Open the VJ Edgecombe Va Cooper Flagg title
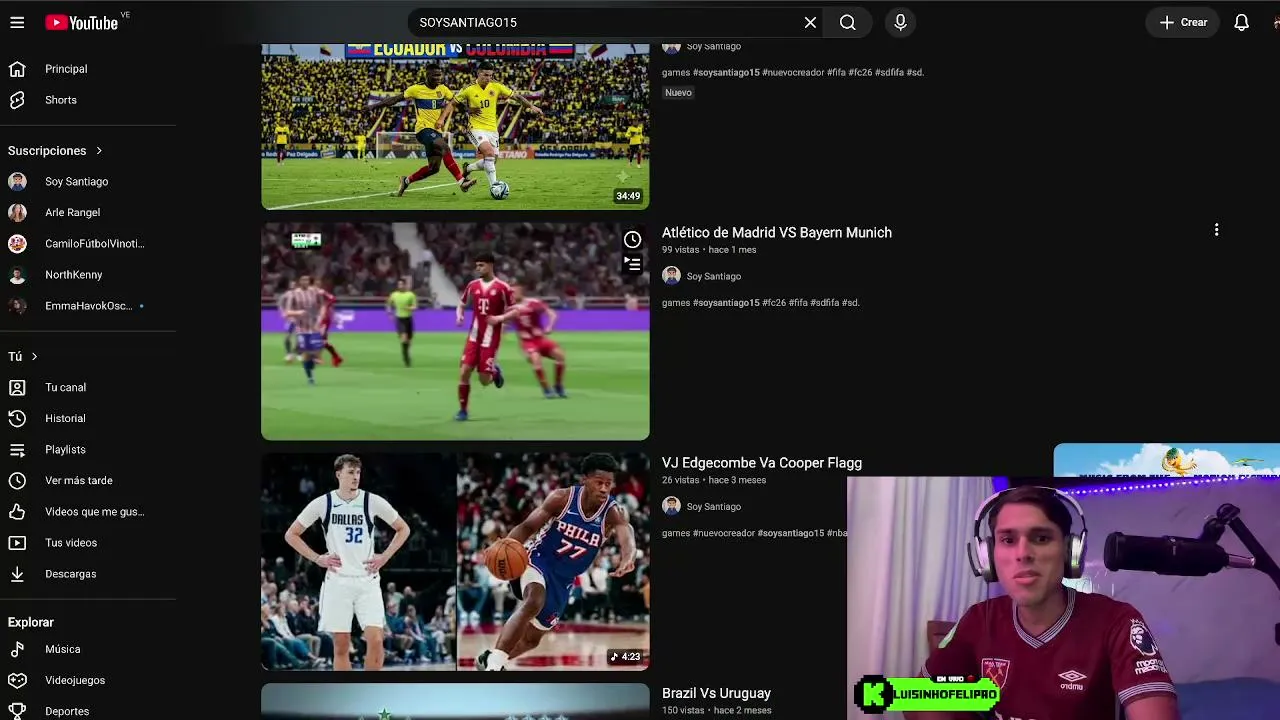The image size is (1280, 720). coord(762,463)
